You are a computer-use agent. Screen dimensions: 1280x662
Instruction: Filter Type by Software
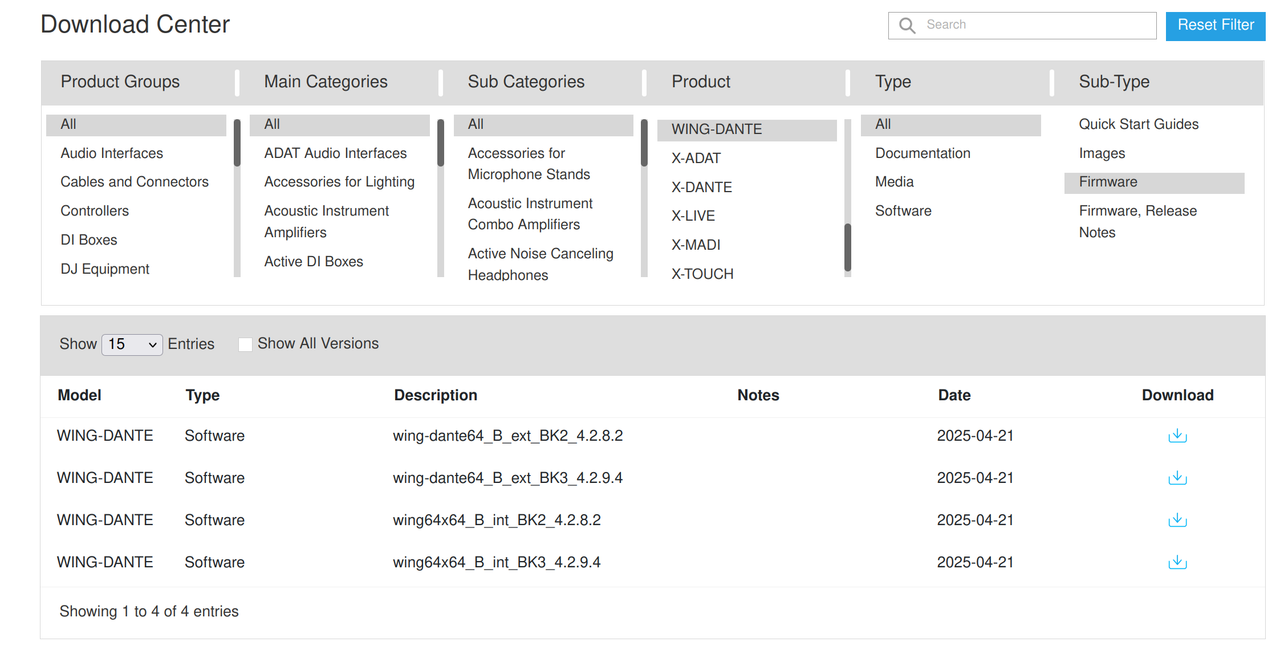click(x=903, y=211)
